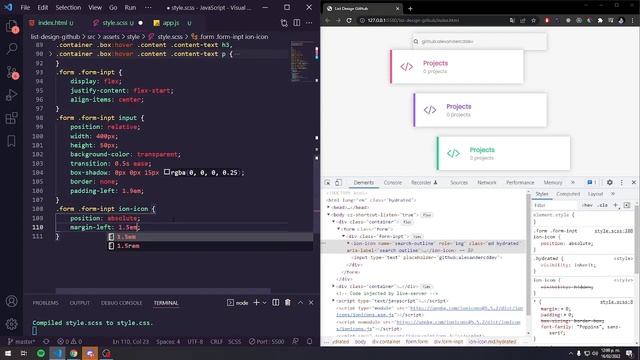Click the master branch status bar item
Viewport: 640px width, 360px height.
click(22, 341)
